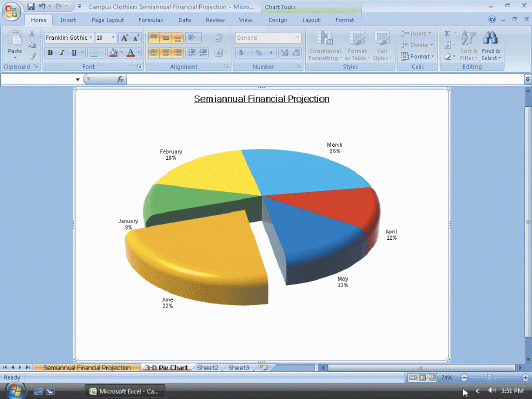Image resolution: width=532 pixels, height=399 pixels.
Task: Click the Redo icon
Action: coord(59,6)
